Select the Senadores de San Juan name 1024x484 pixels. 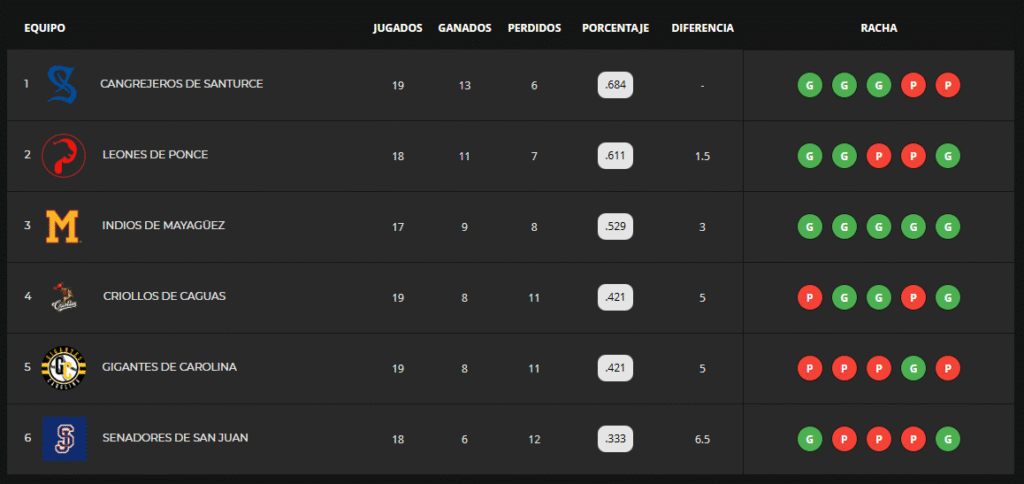click(175, 438)
